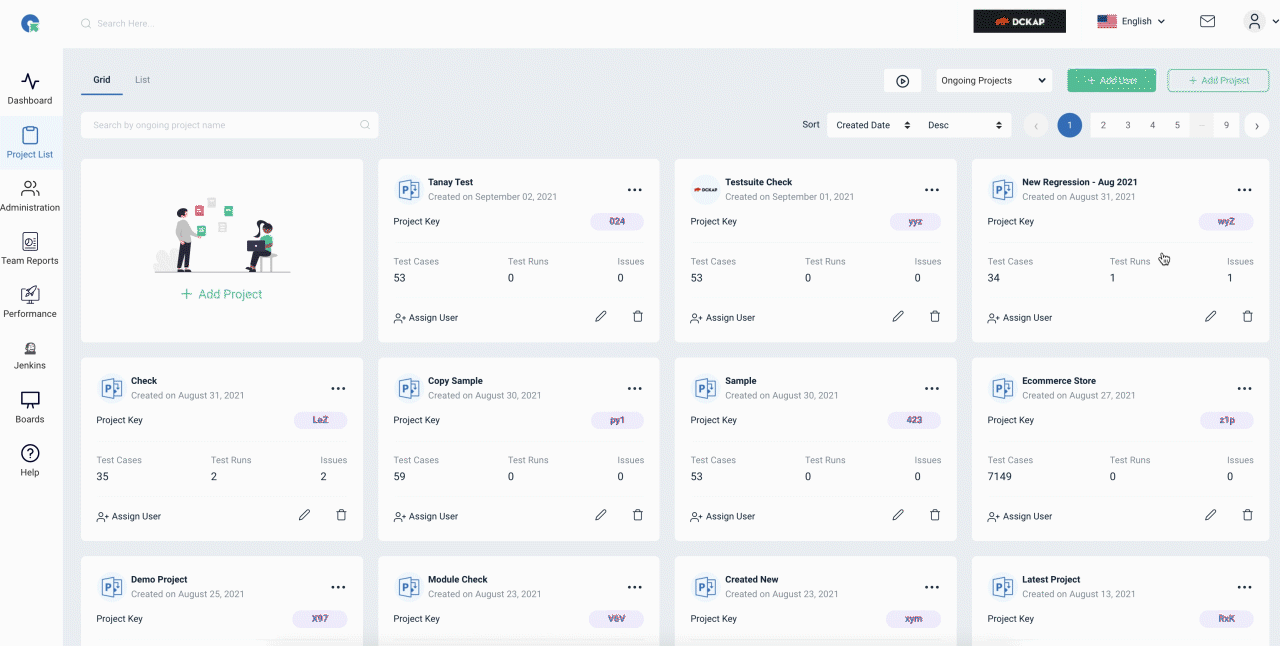Screen dimensions: 1280x646
Task: Open three-dots menu on Ecommerce Store
Action: point(1244,388)
